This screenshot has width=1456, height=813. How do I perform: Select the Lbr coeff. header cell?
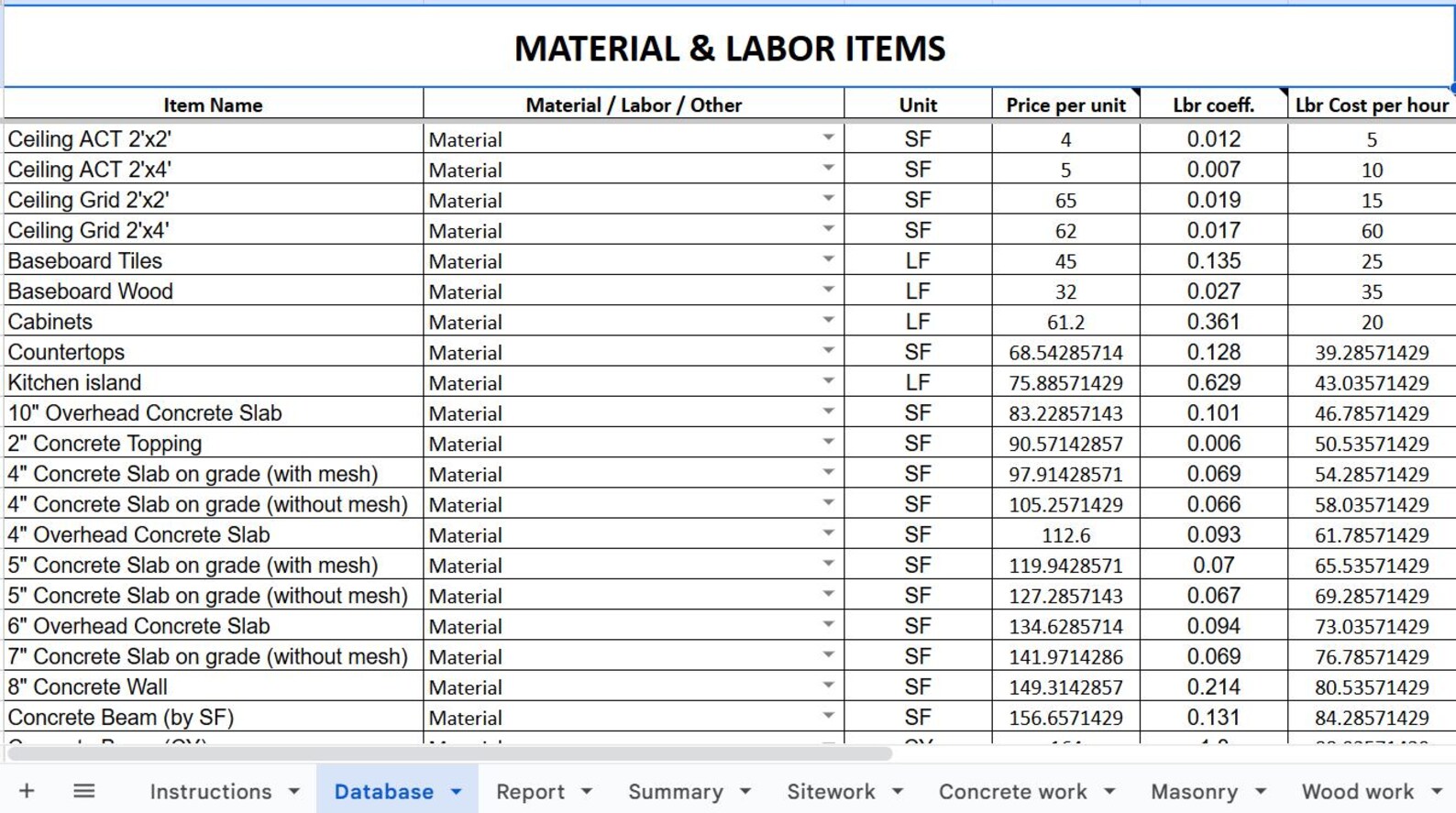point(1214,104)
